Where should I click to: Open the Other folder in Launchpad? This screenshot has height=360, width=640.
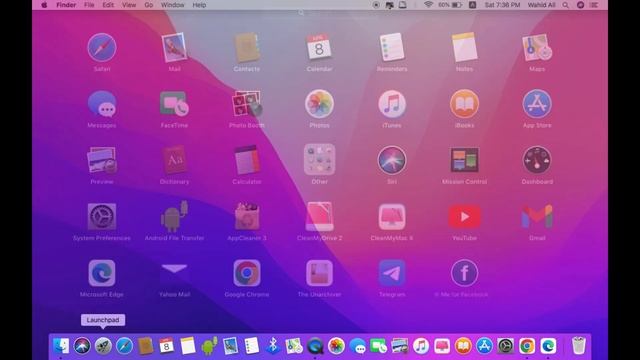[319, 160]
